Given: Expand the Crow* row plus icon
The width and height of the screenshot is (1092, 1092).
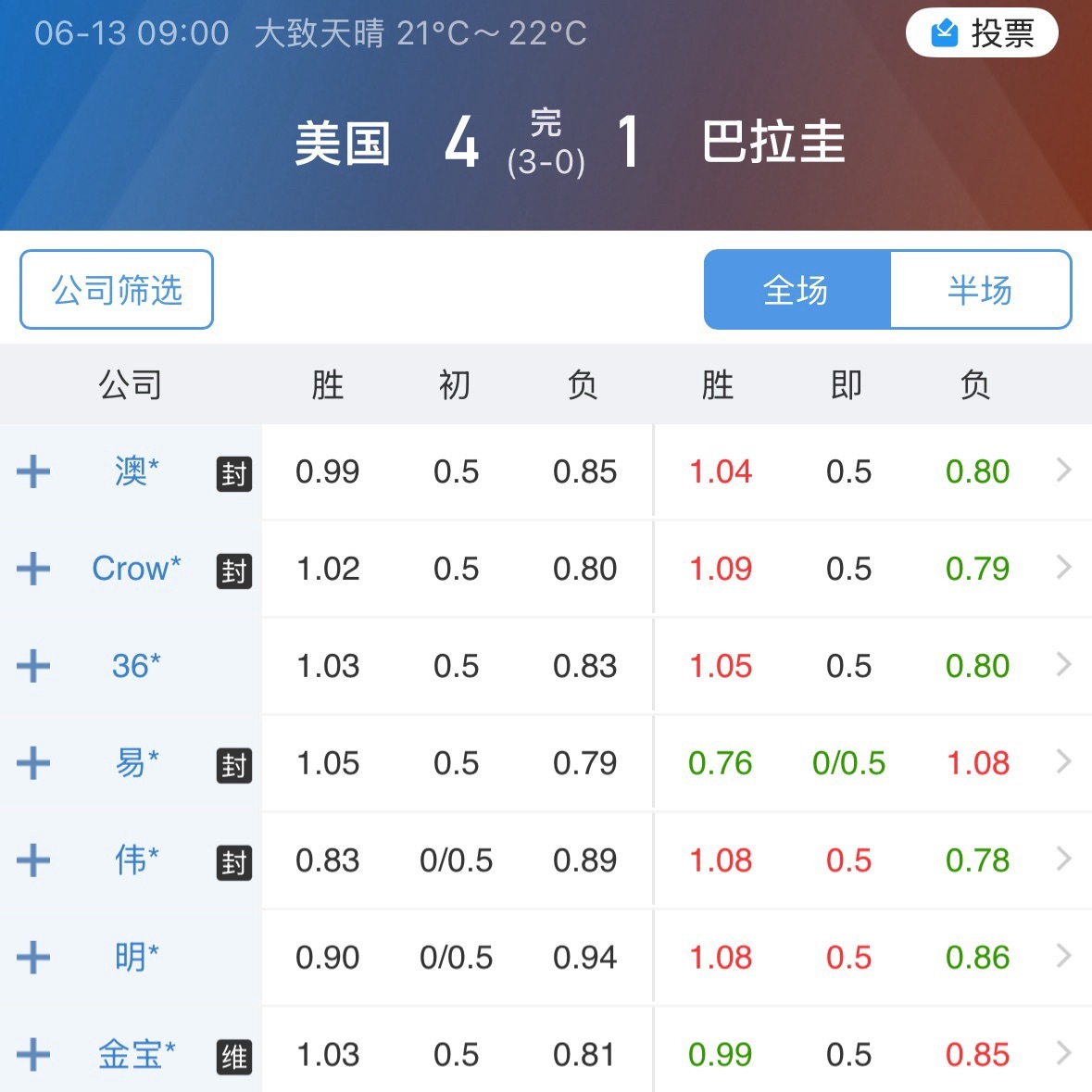Looking at the screenshot, I should tap(33, 569).
